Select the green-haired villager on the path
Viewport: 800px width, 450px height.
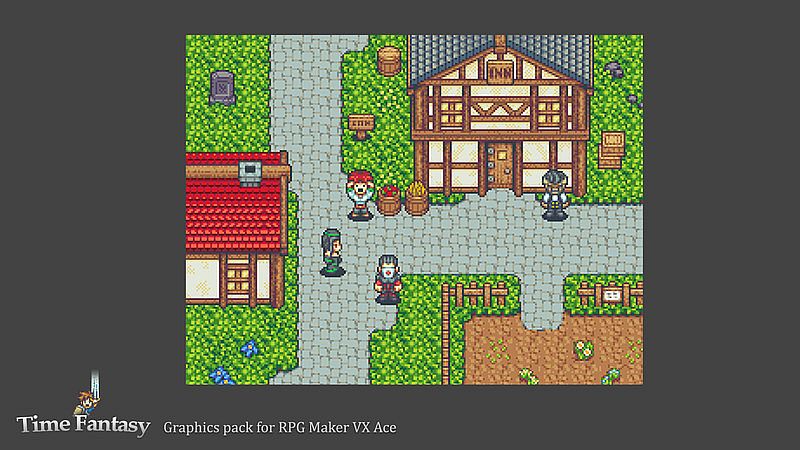point(332,253)
